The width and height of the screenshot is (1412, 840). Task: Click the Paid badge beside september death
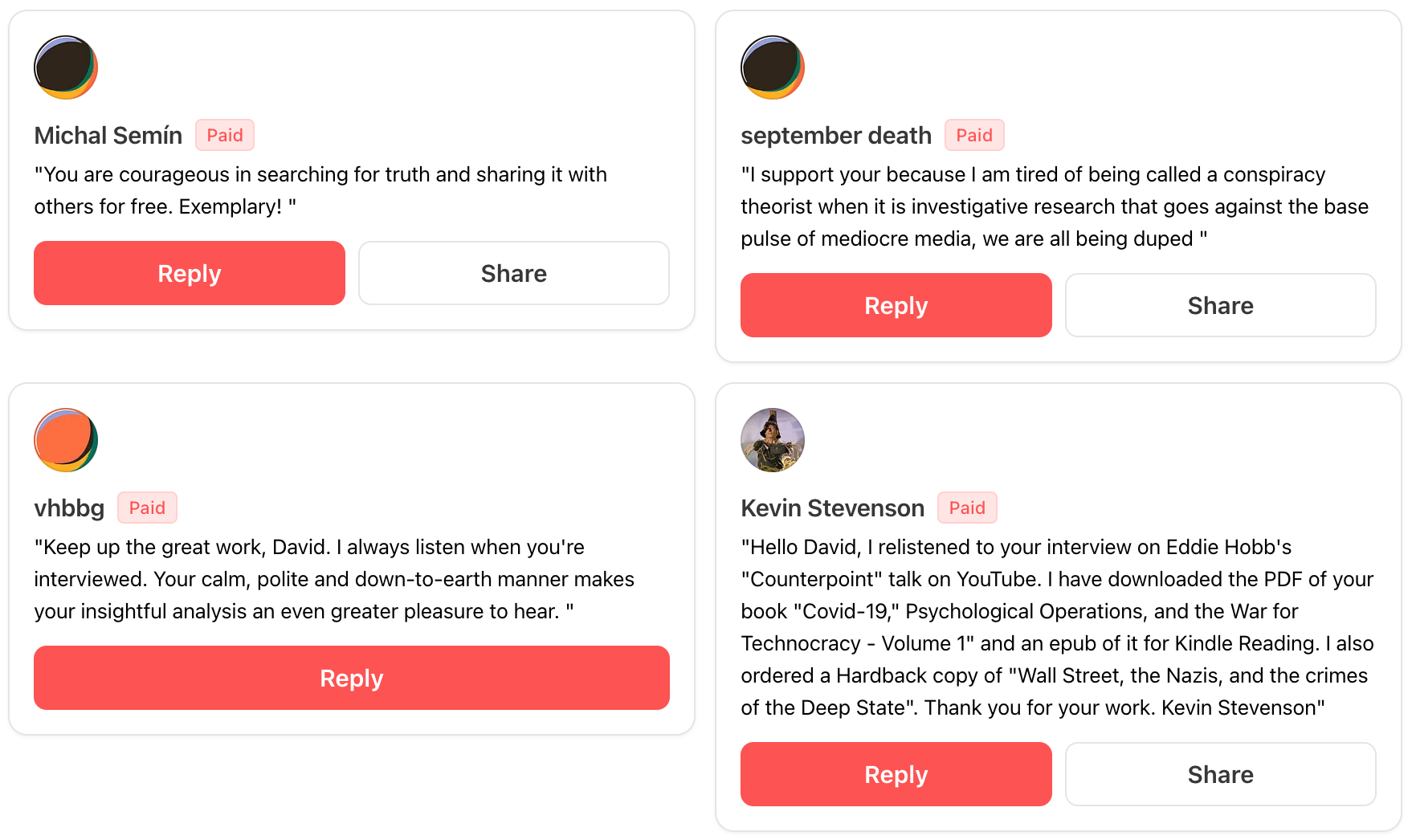point(974,135)
